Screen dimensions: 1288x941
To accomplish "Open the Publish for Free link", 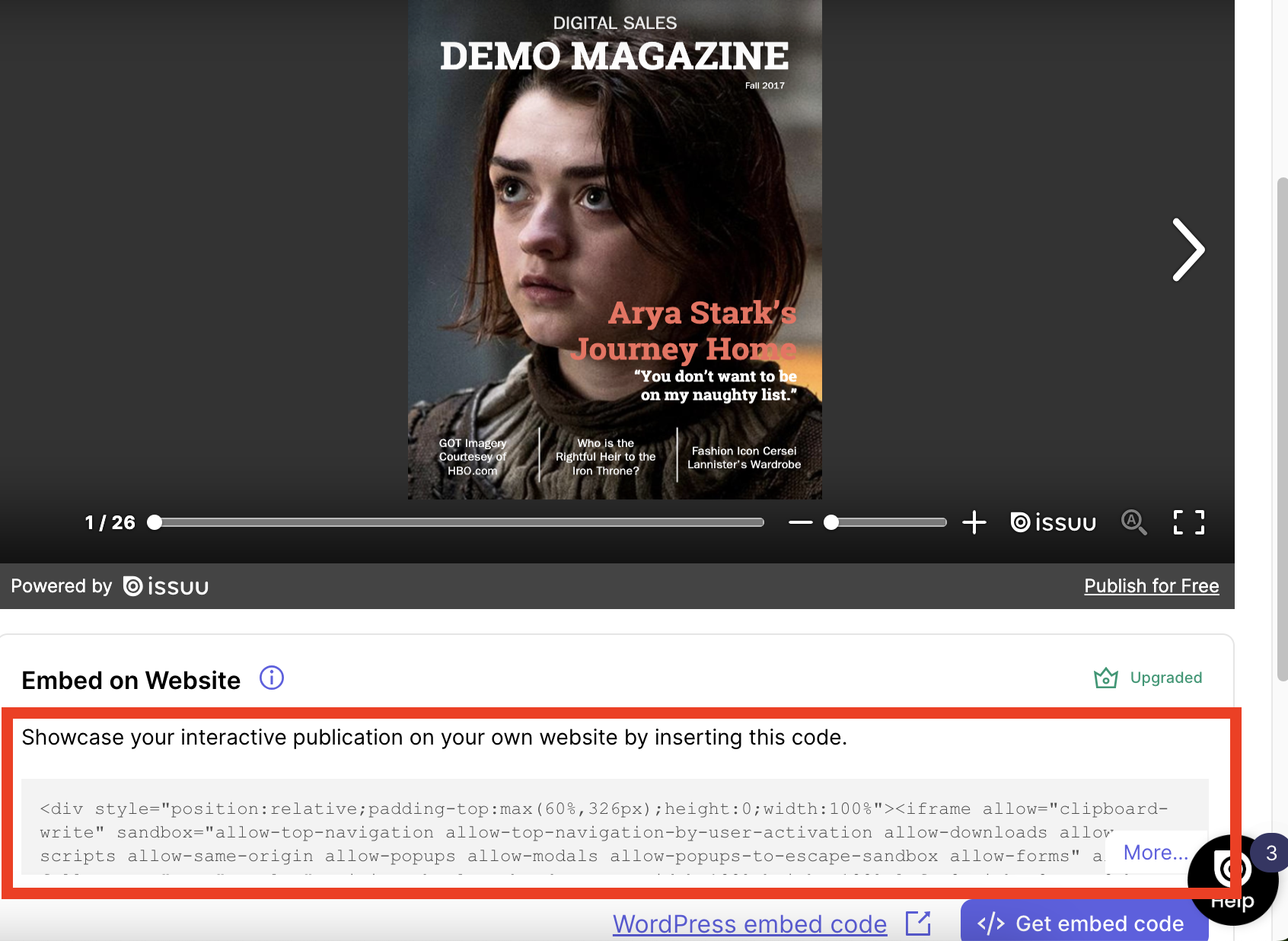I will click(x=1151, y=585).
